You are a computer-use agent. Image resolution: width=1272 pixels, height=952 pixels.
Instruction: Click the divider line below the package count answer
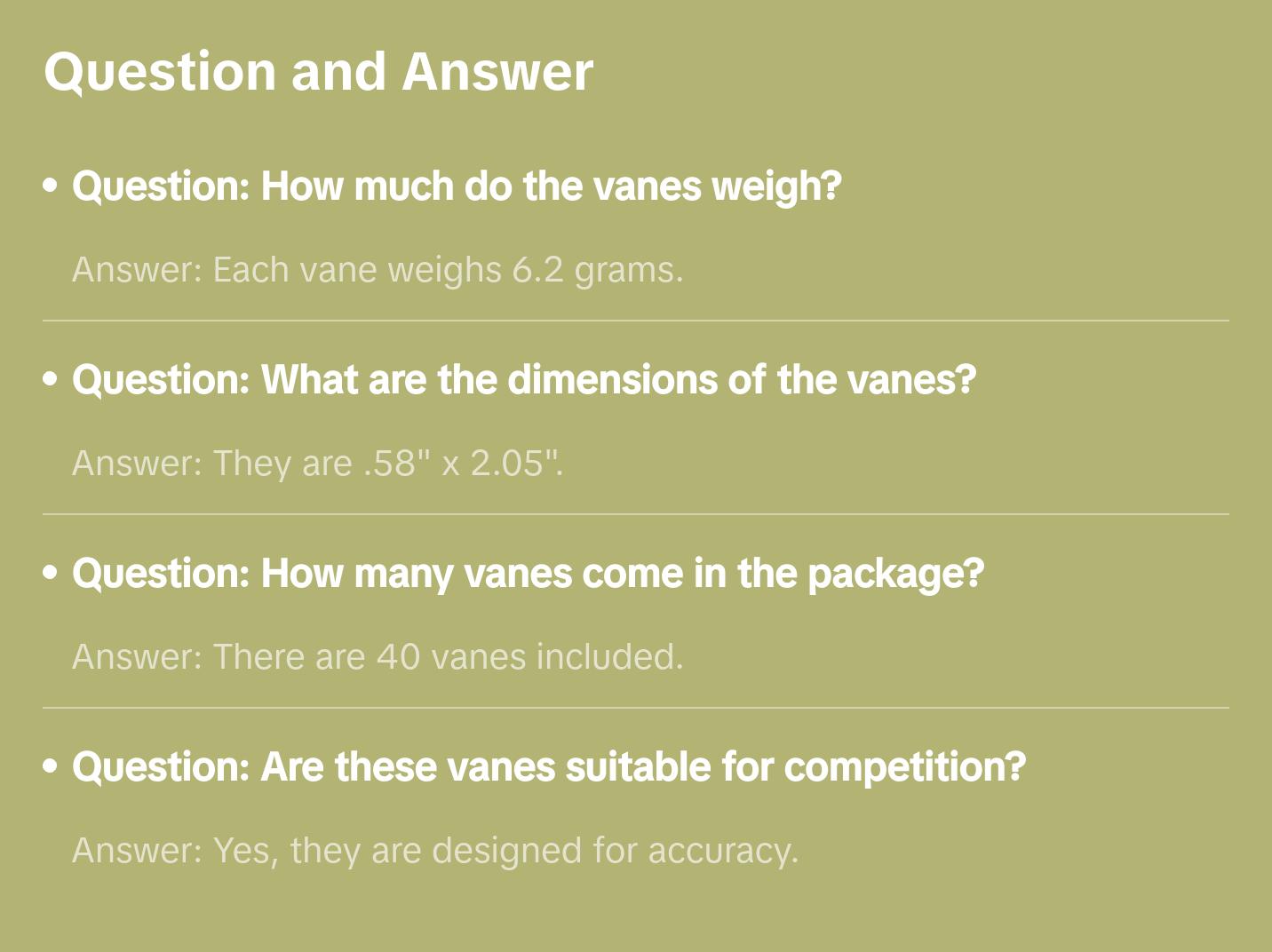(636, 708)
